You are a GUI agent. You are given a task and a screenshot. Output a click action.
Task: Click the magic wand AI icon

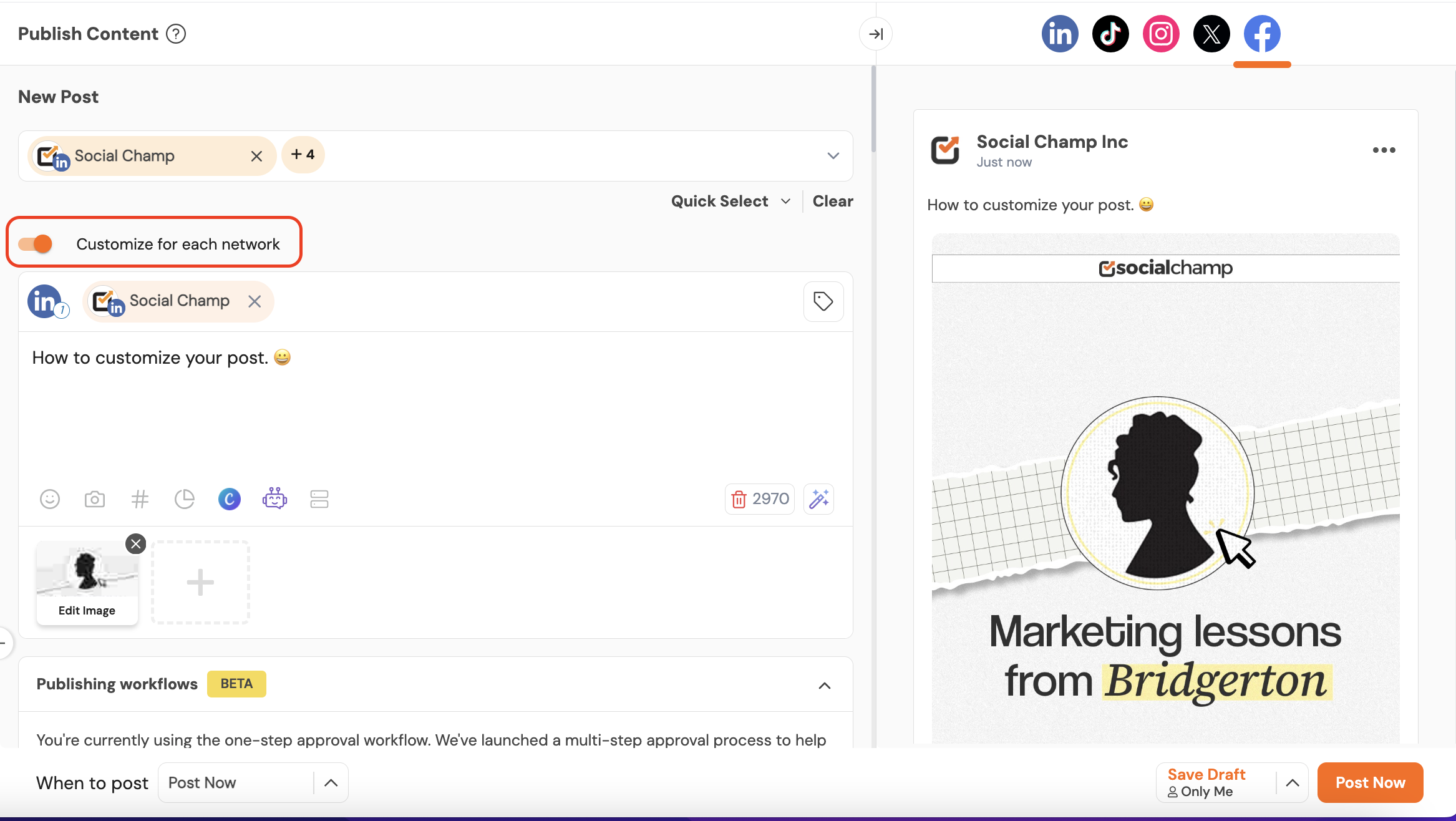819,499
